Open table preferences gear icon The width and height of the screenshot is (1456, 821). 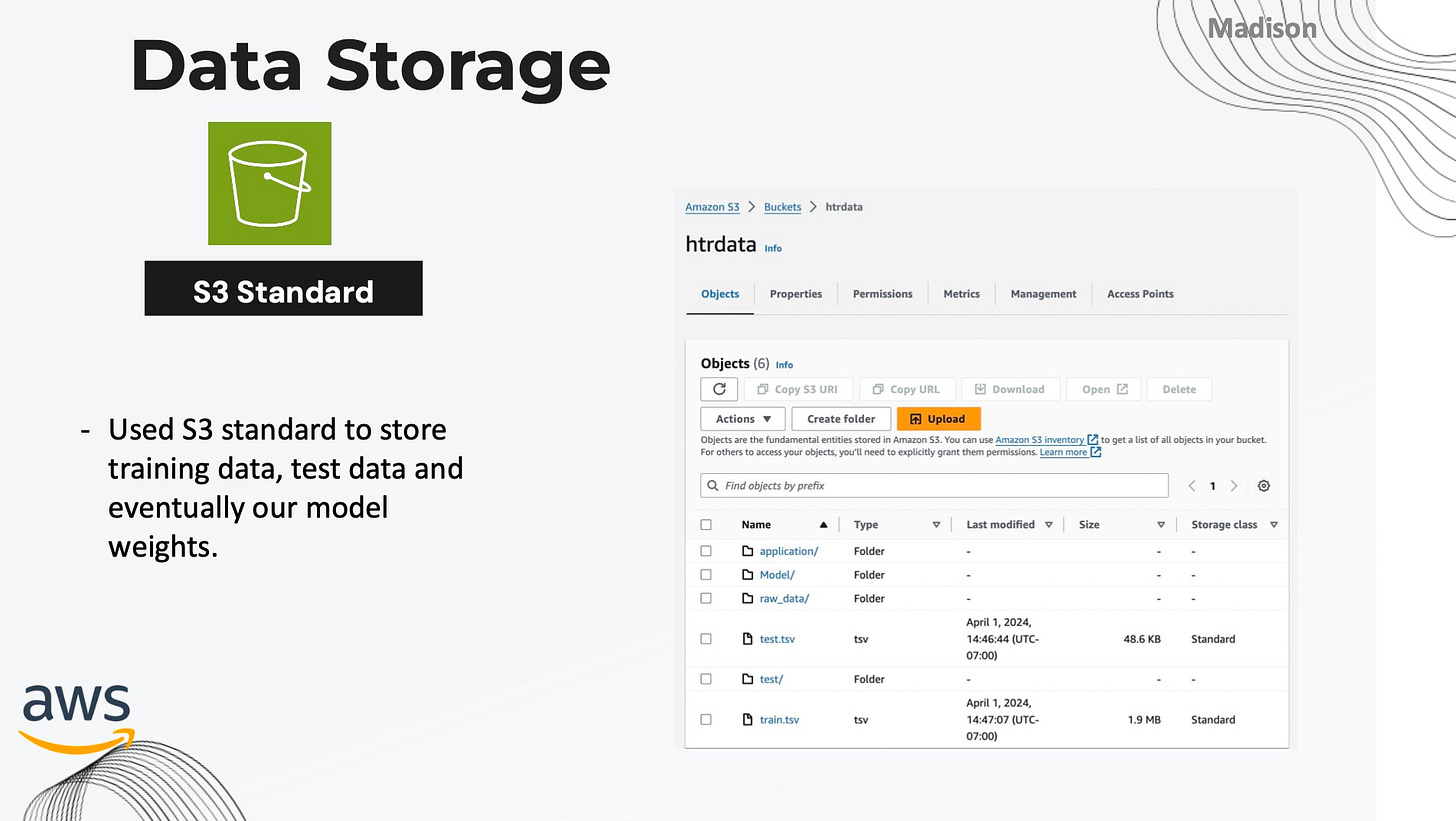pyautogui.click(x=1264, y=486)
